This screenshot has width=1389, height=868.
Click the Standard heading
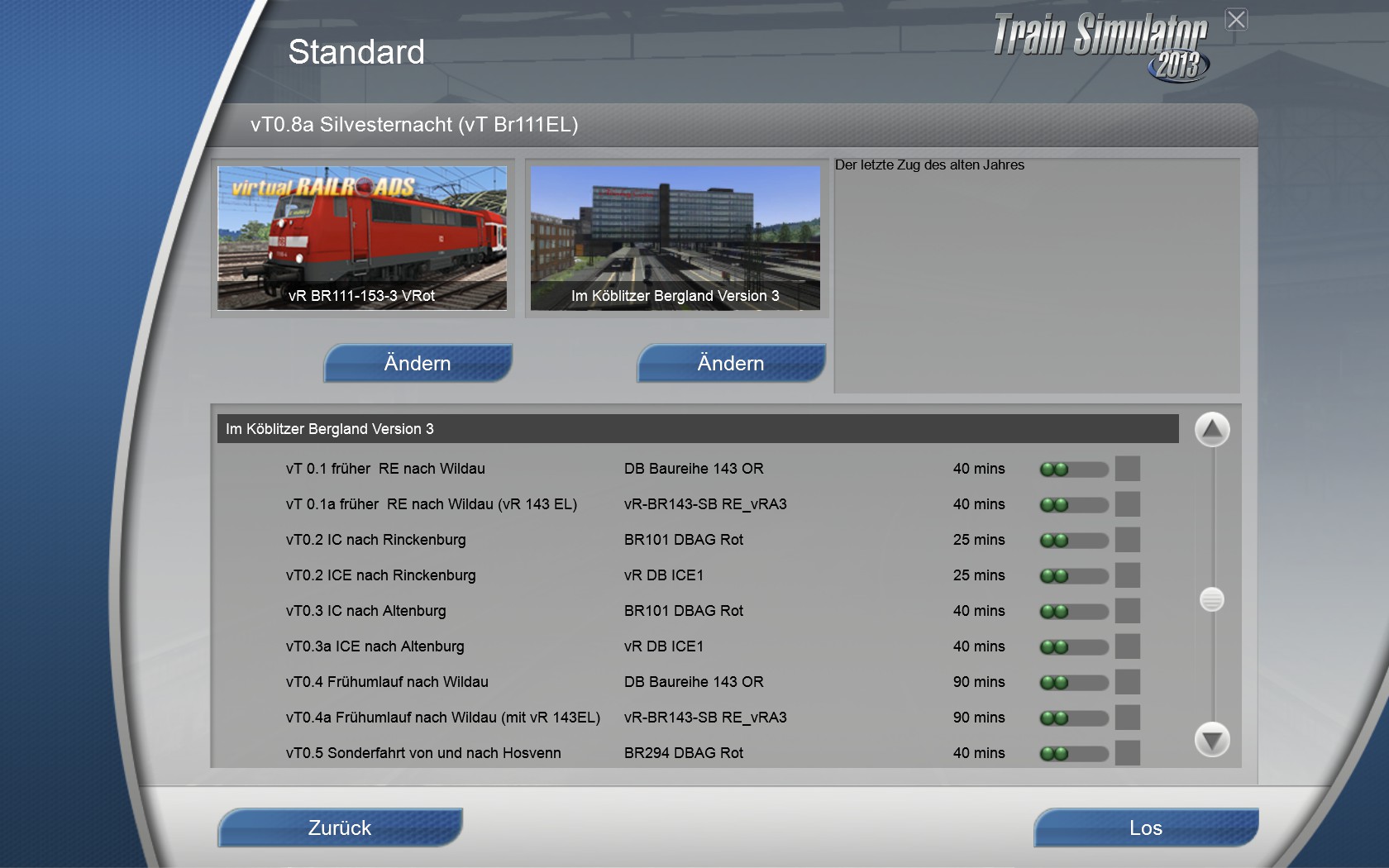[x=356, y=52]
